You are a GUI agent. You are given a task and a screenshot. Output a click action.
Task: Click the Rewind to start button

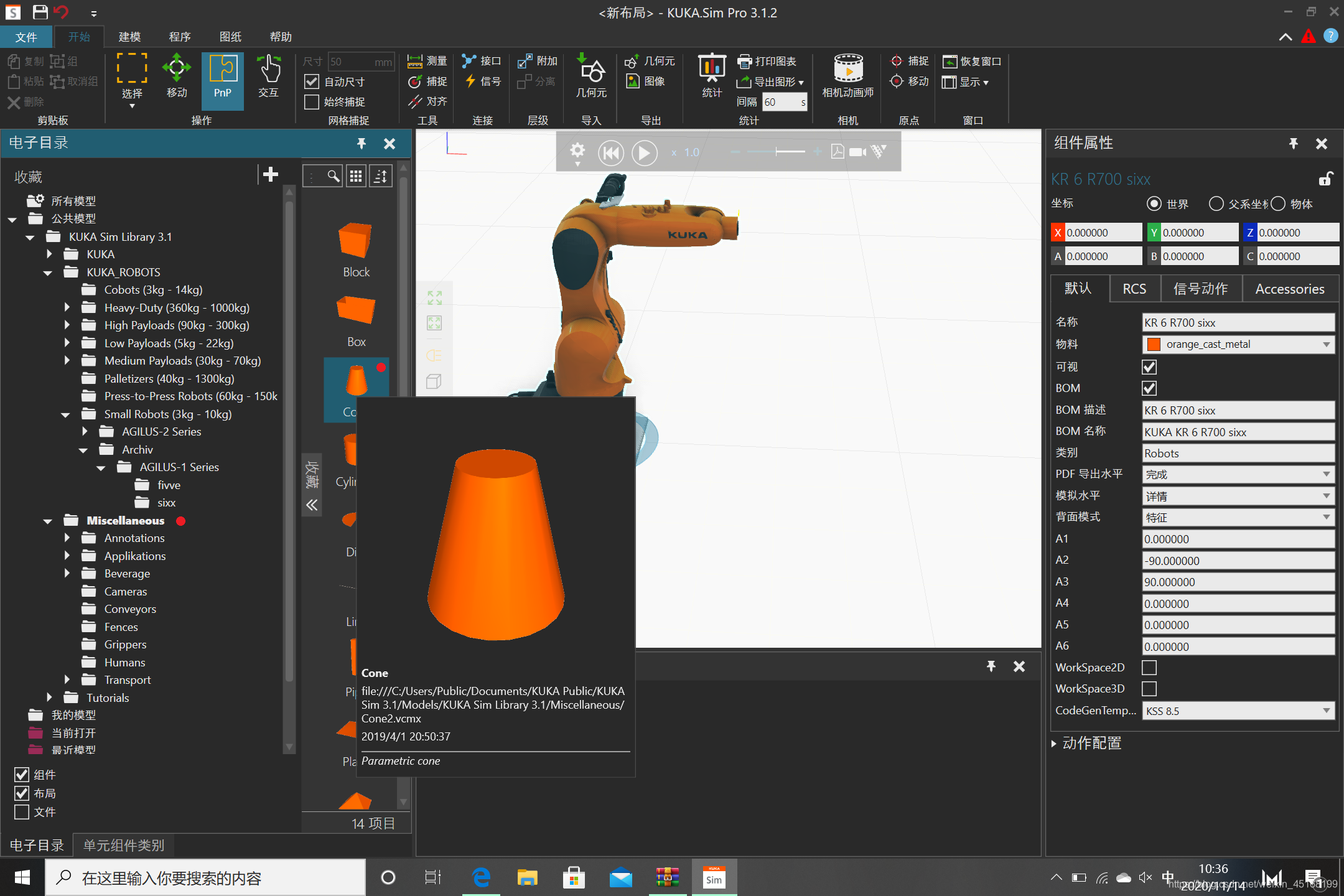[x=611, y=152]
